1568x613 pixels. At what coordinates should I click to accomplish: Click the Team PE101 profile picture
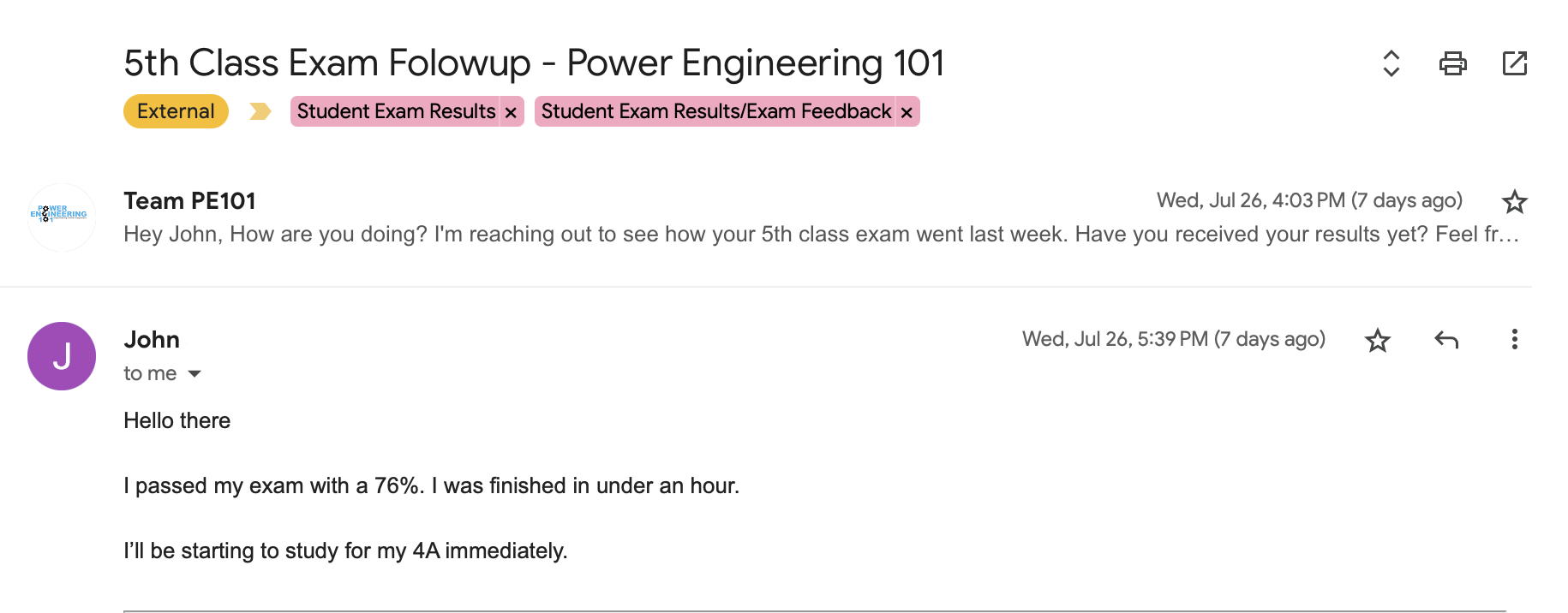61,217
